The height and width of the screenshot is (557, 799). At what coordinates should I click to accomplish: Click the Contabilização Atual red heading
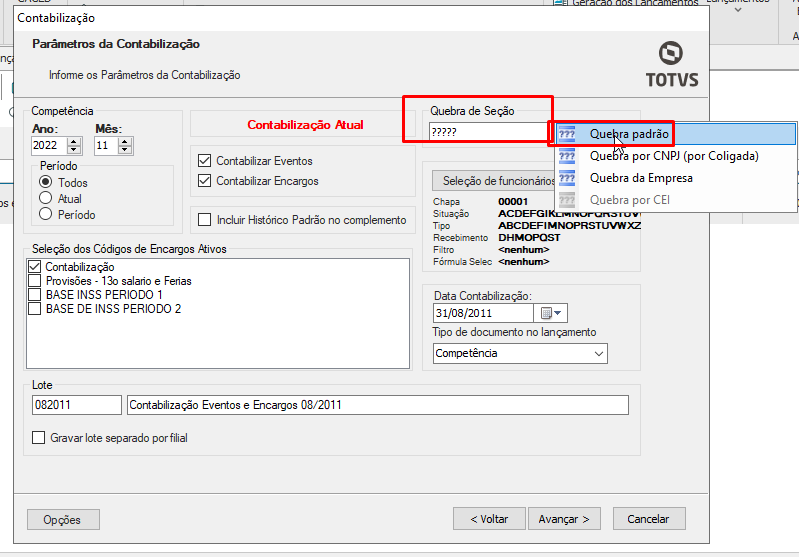[x=305, y=125]
